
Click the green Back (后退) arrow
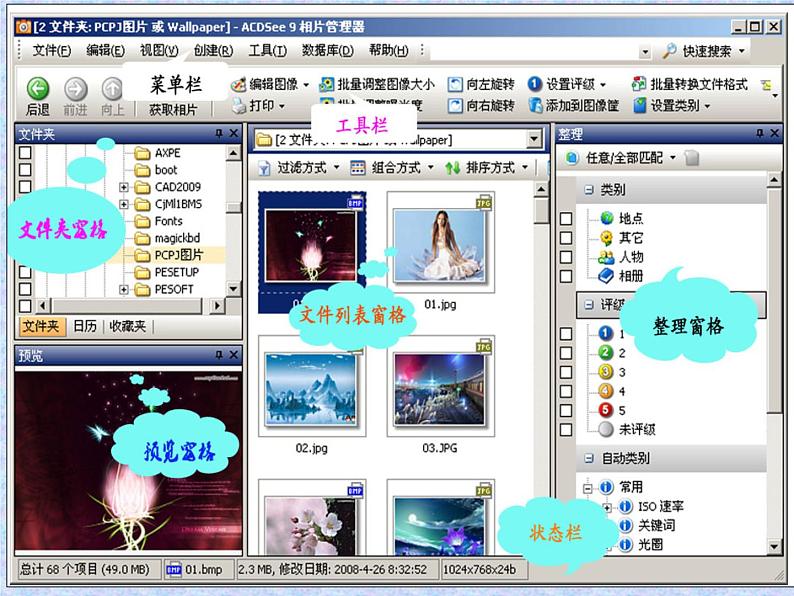(x=38, y=89)
